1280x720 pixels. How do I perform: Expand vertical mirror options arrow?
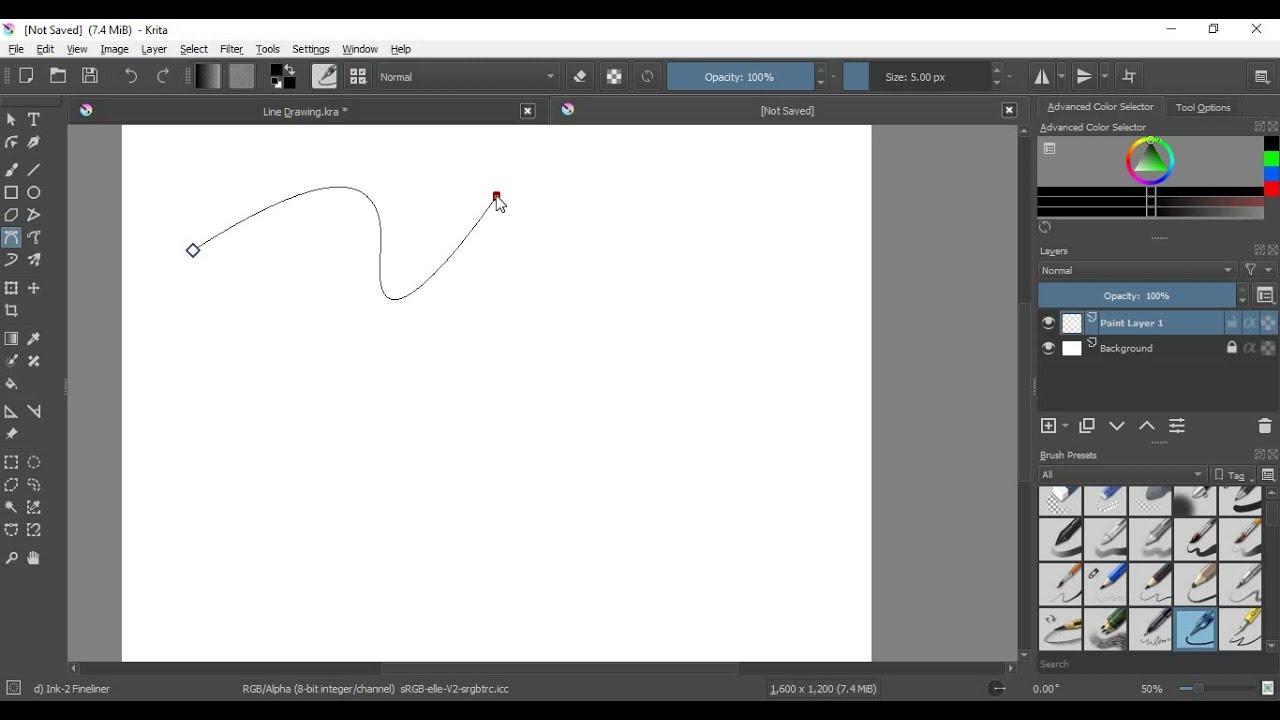click(1105, 76)
